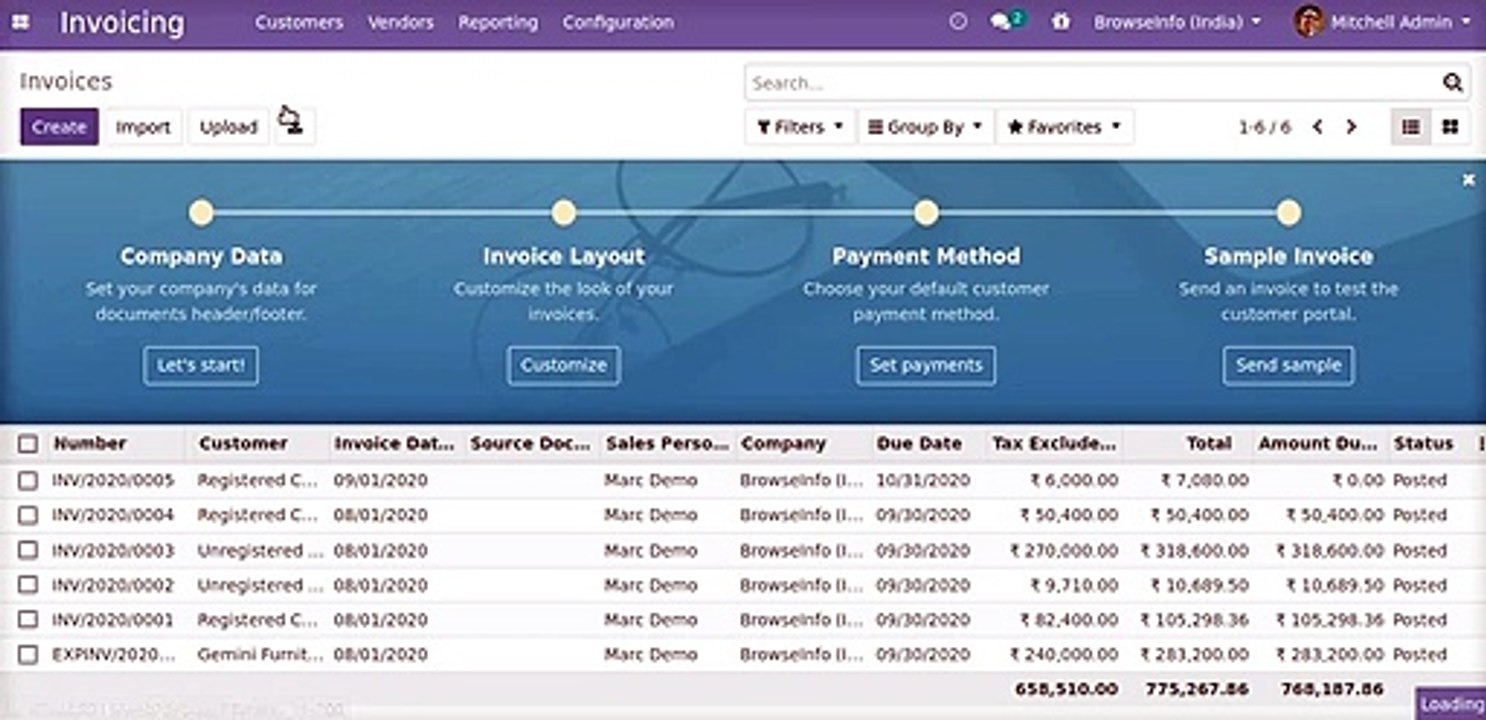Click the 10/31/2020 due date cell
The height and width of the screenshot is (720, 1486).
[922, 481]
